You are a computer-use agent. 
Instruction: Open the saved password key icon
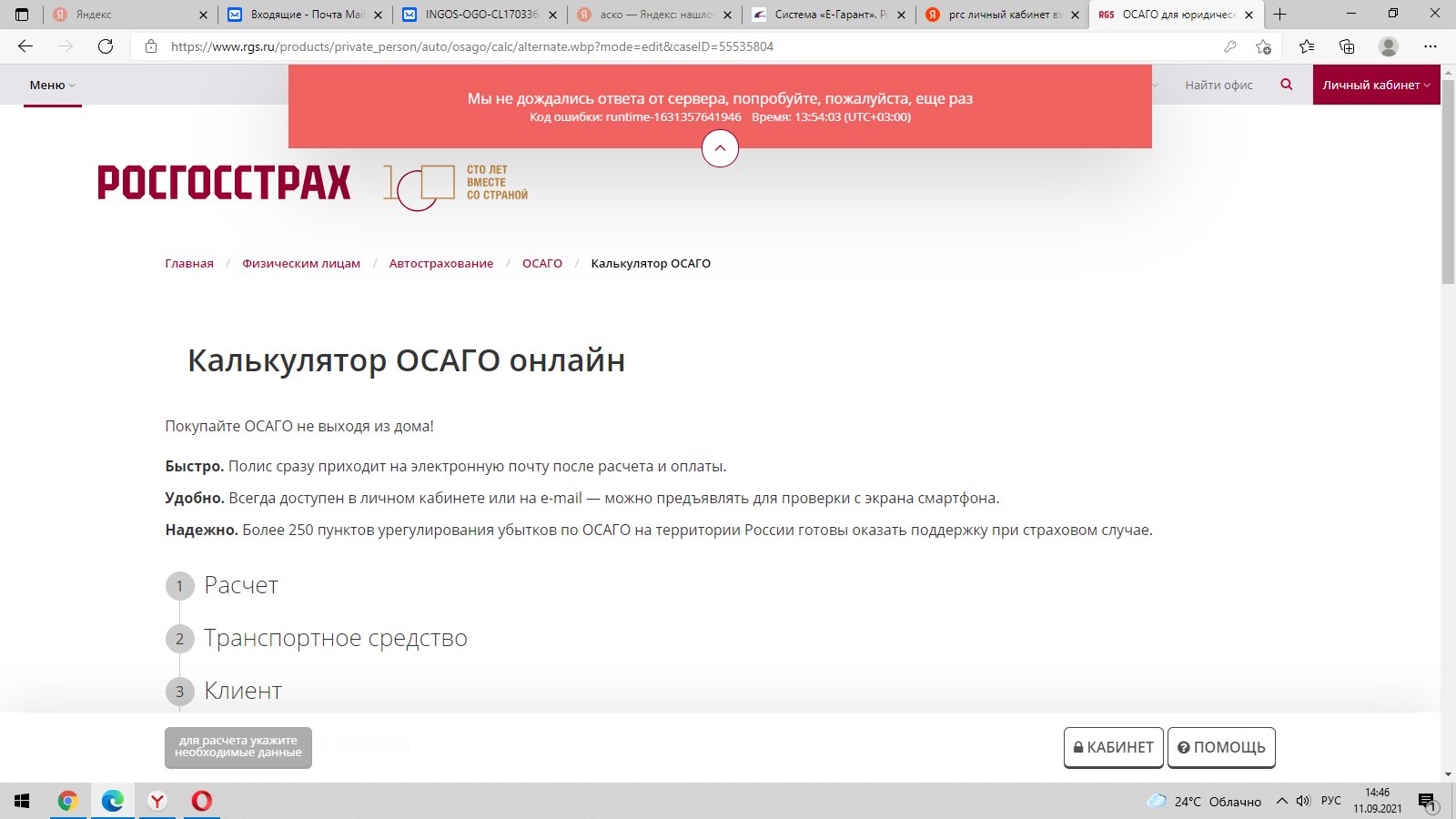pos(1230,46)
